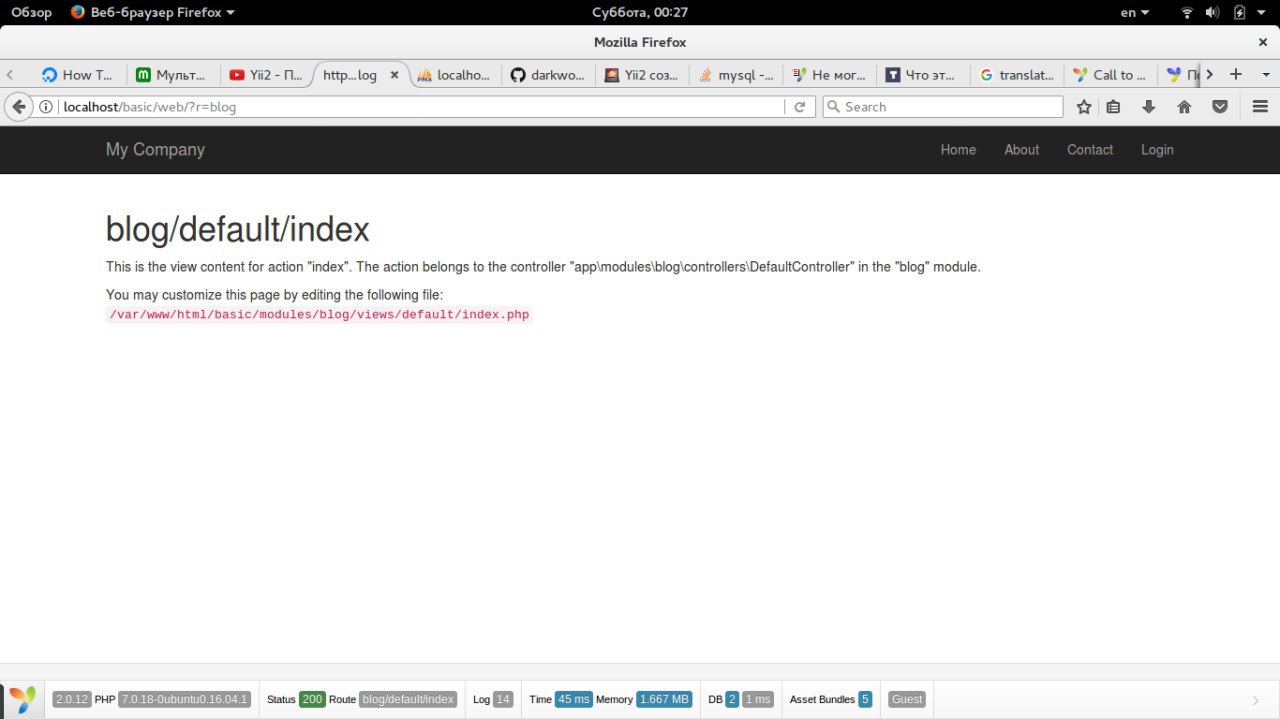This screenshot has height=719, width=1280.
Task: Collapse the Yii debug toolbar arrow
Action: pos(1256,700)
